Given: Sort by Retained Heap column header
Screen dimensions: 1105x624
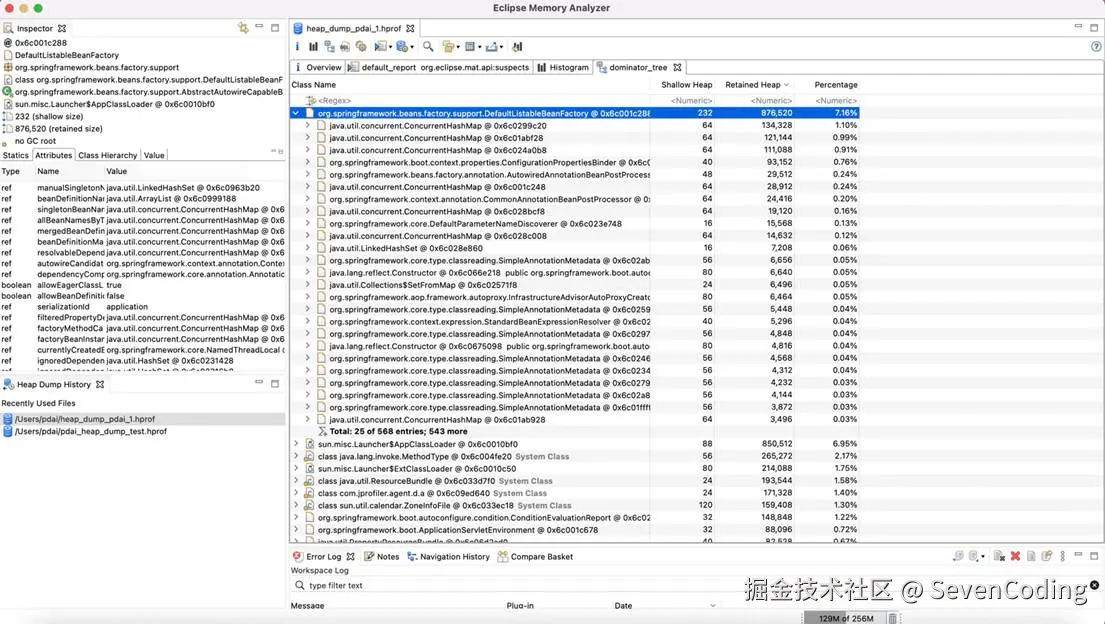Looking at the screenshot, I should (757, 85).
